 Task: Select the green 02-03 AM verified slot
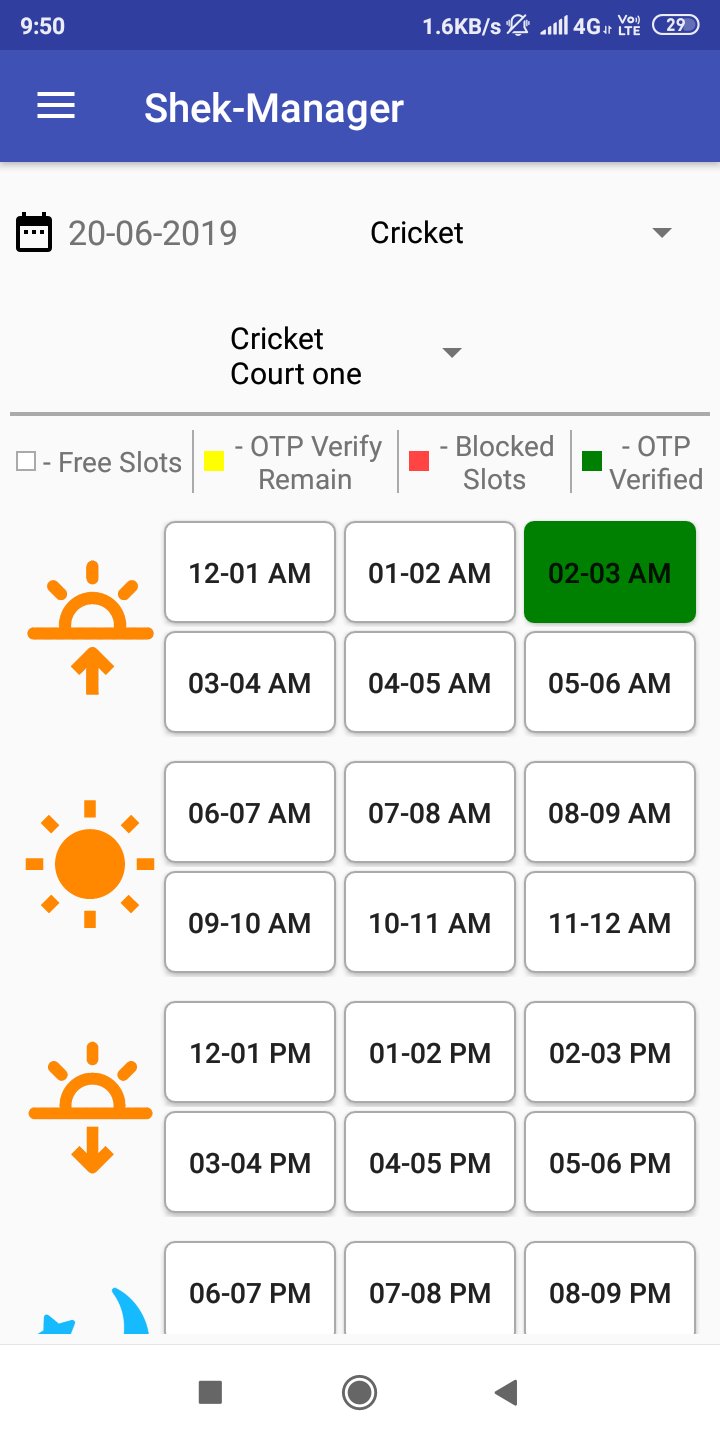coord(609,573)
